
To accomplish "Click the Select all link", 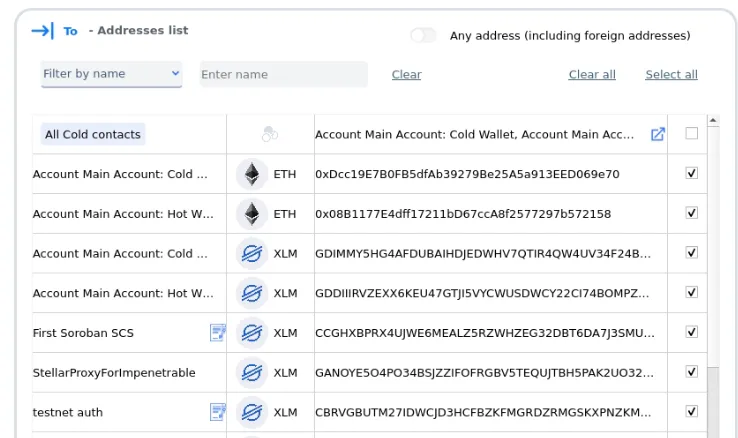I will click(x=672, y=74).
